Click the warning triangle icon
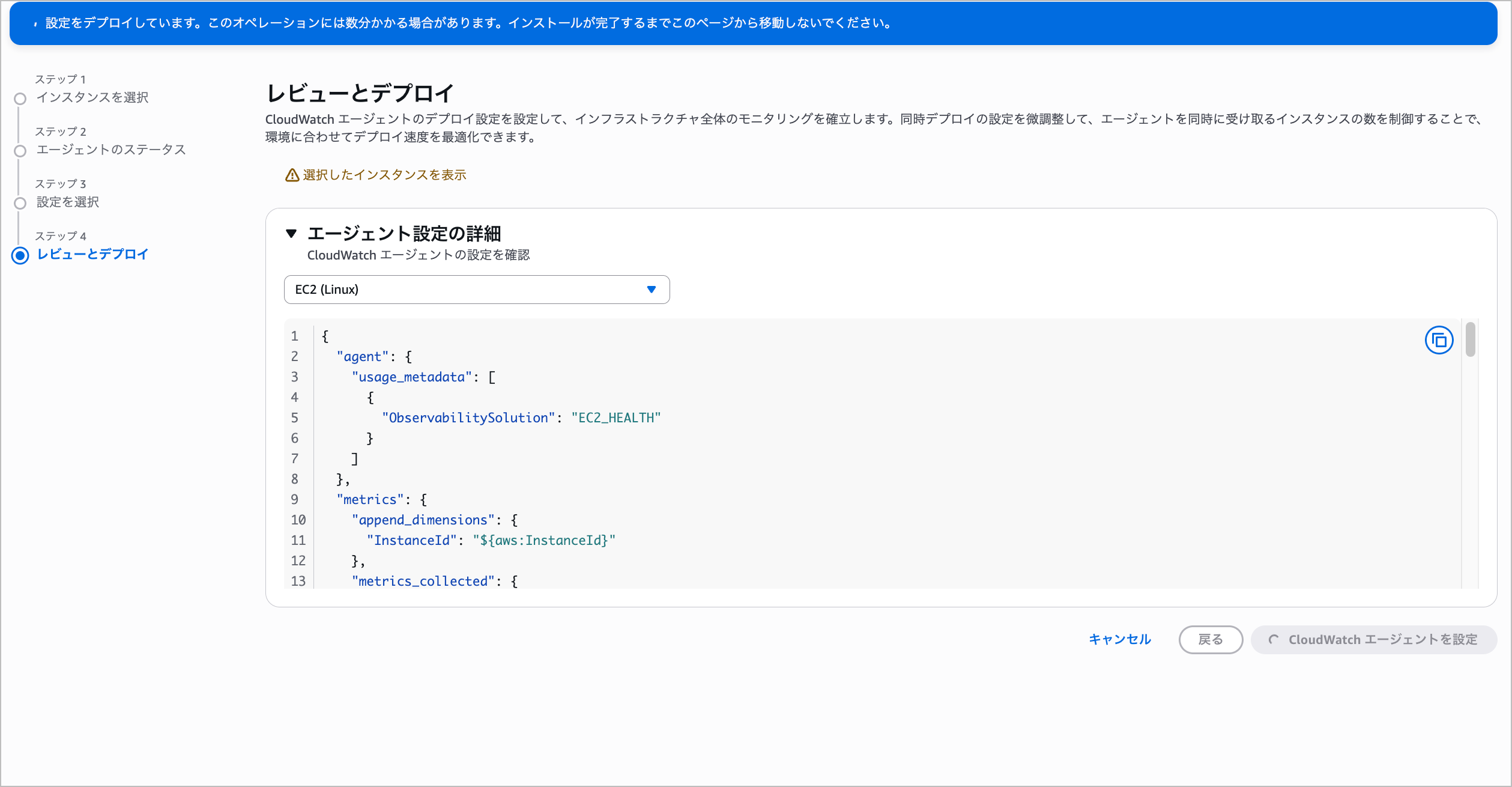Screen dimensions: 1512x787 point(292,175)
